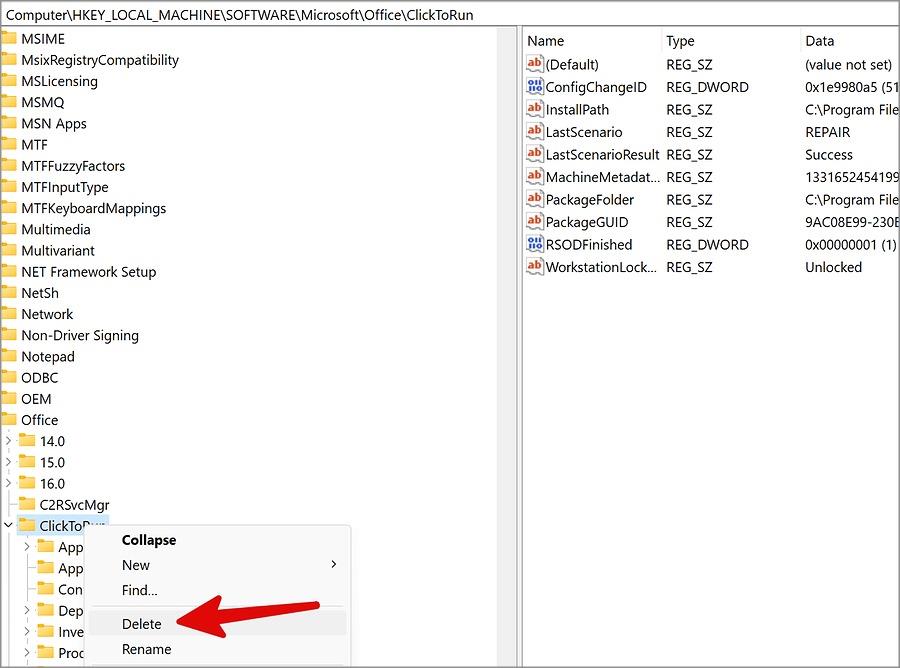Select the WorkstationLock string value icon

click(534, 267)
